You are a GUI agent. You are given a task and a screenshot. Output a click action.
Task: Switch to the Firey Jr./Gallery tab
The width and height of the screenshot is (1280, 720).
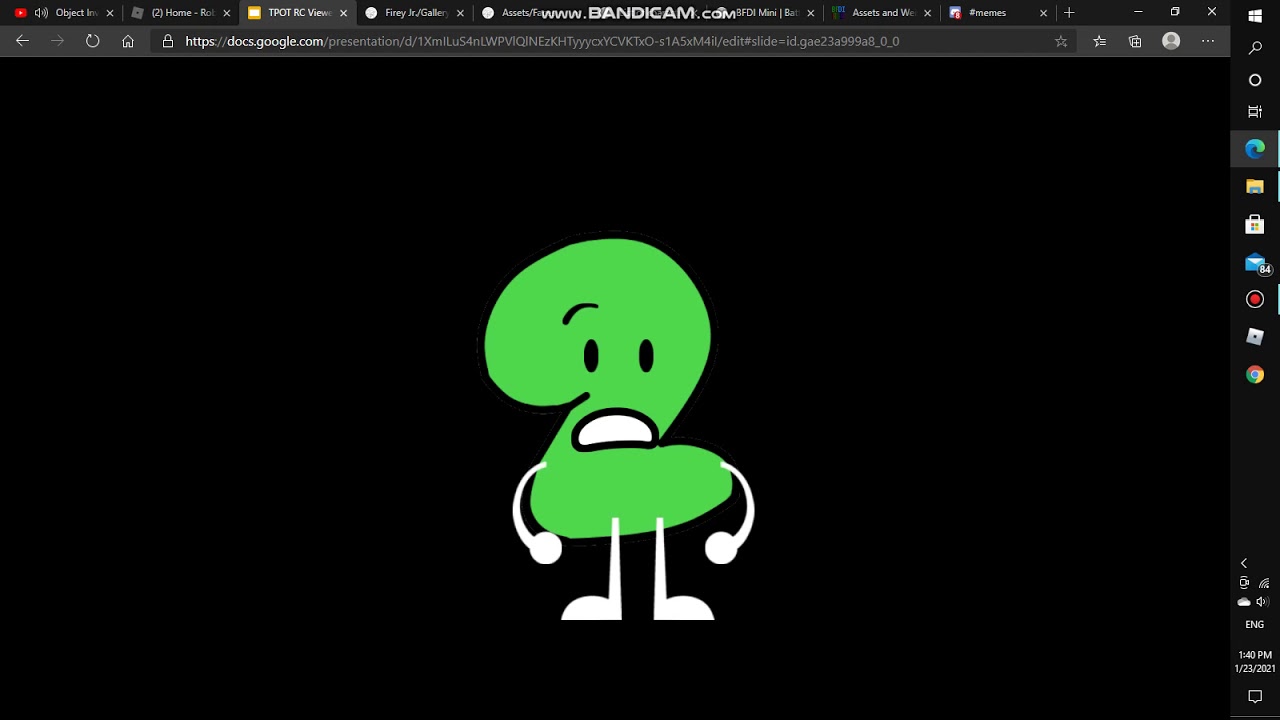415,13
